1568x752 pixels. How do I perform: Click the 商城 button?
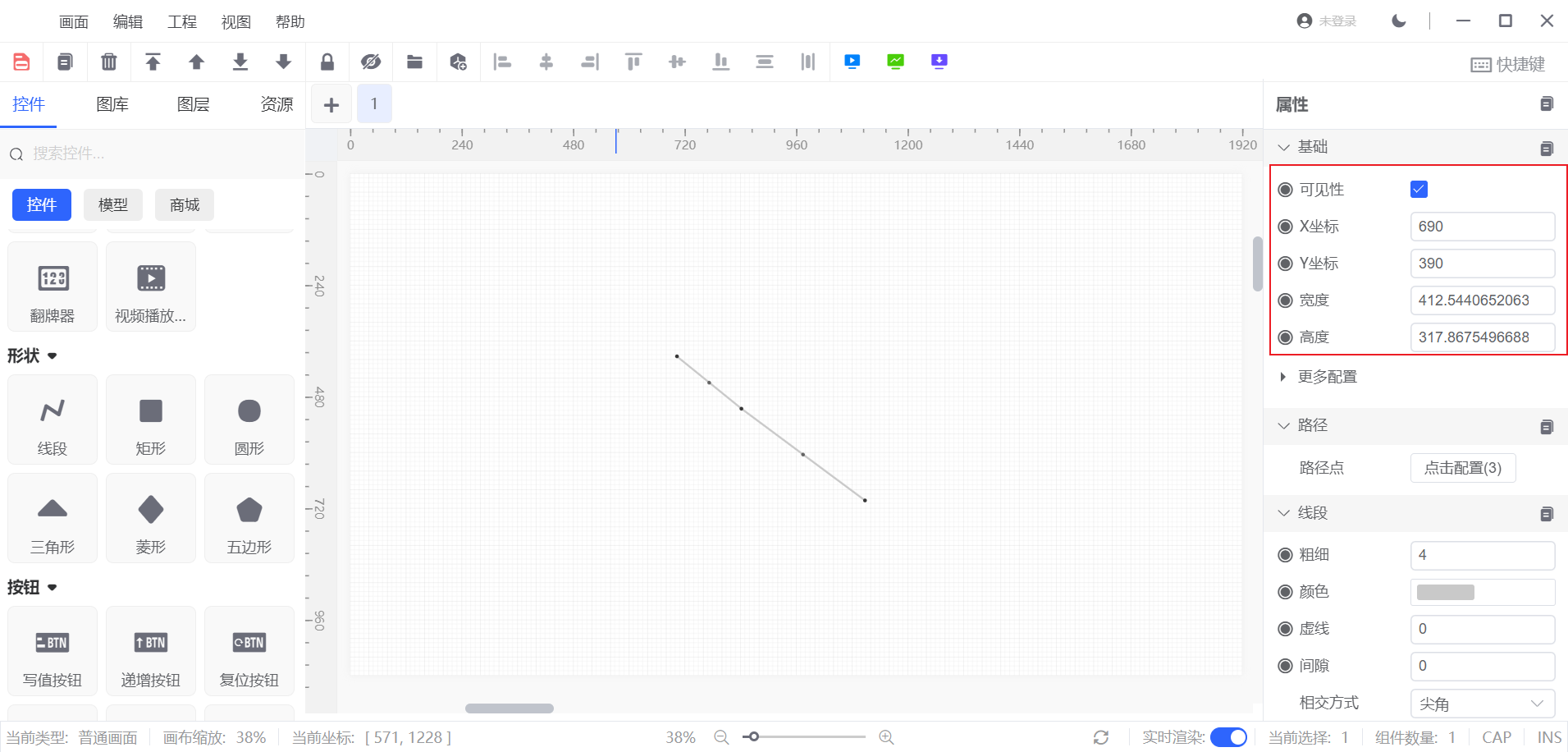185,204
